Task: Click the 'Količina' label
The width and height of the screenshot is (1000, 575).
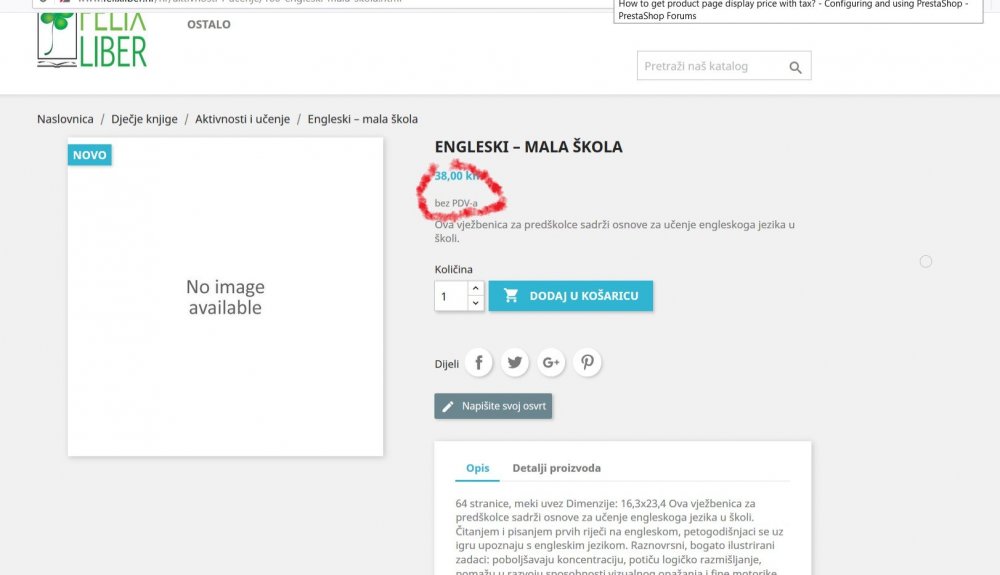Action: tap(453, 270)
